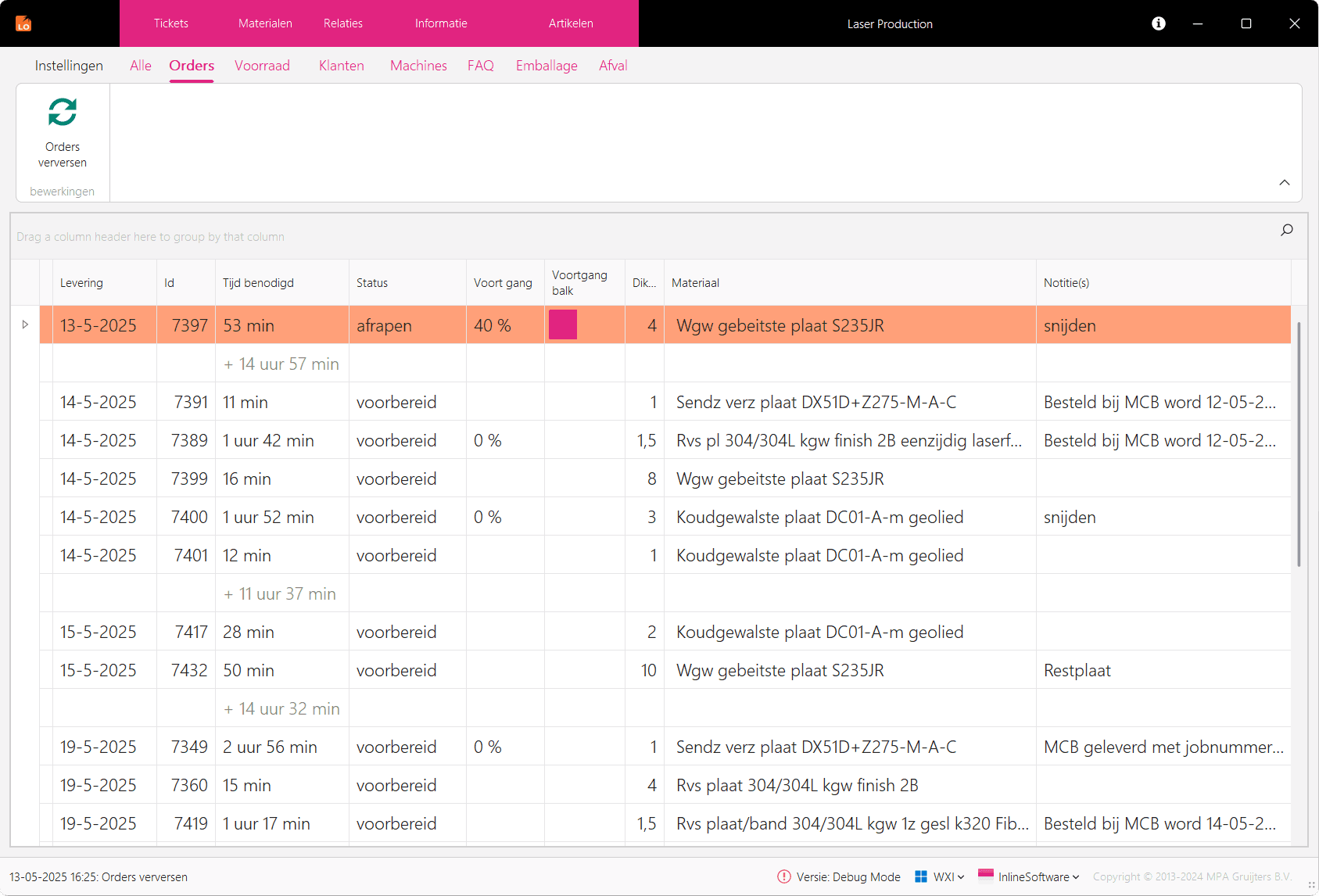Click the Windows logo icon next to WXI

(921, 876)
